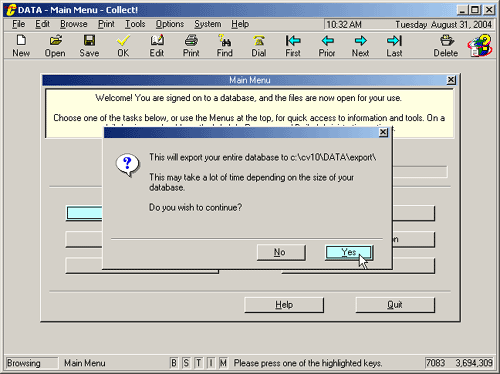Click the New toolbar icon
Screen dimensions: 500x374
pyautogui.click(x=21, y=41)
